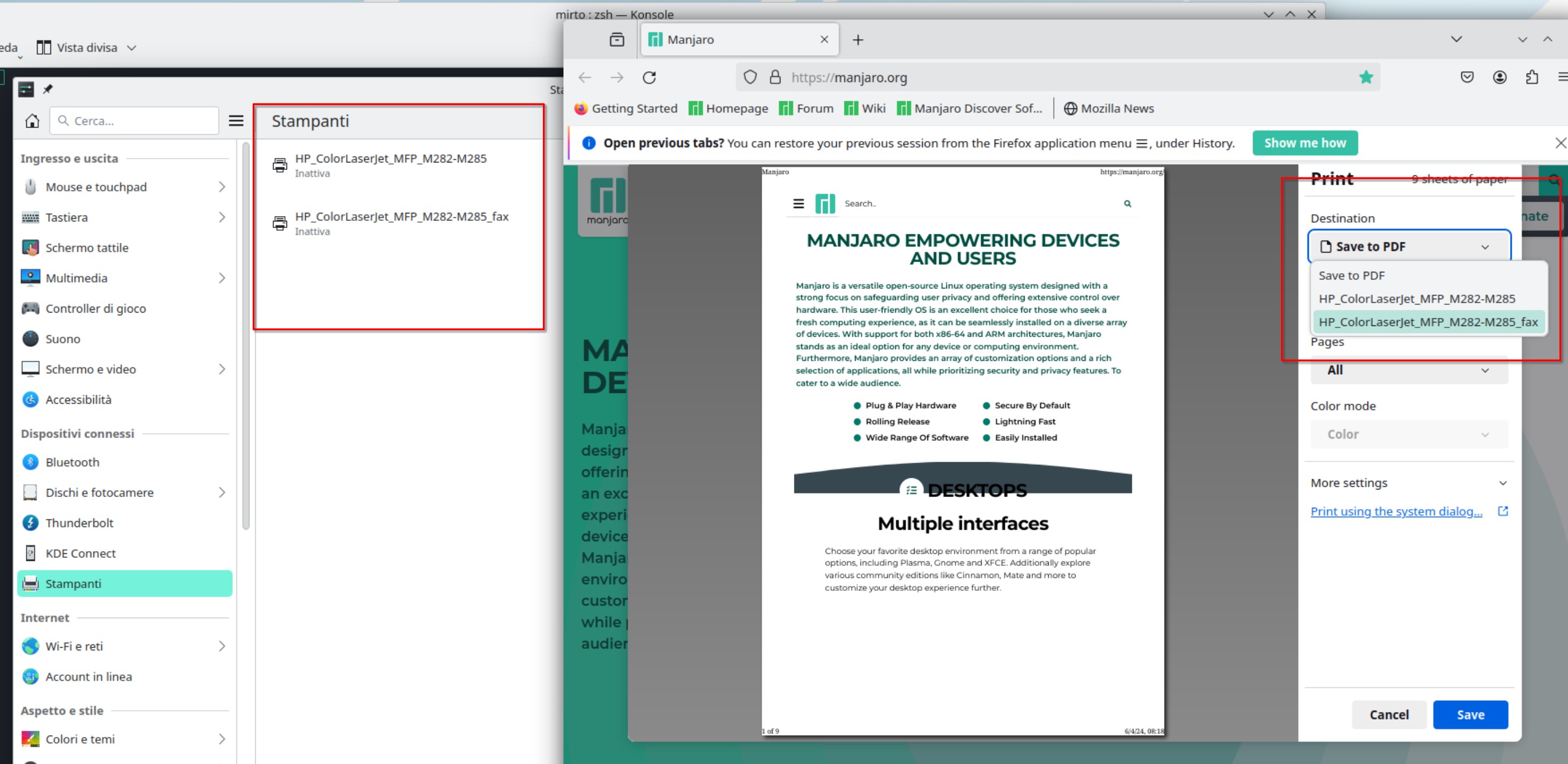
Task: Open Thunderbolt settings
Action: point(125,523)
